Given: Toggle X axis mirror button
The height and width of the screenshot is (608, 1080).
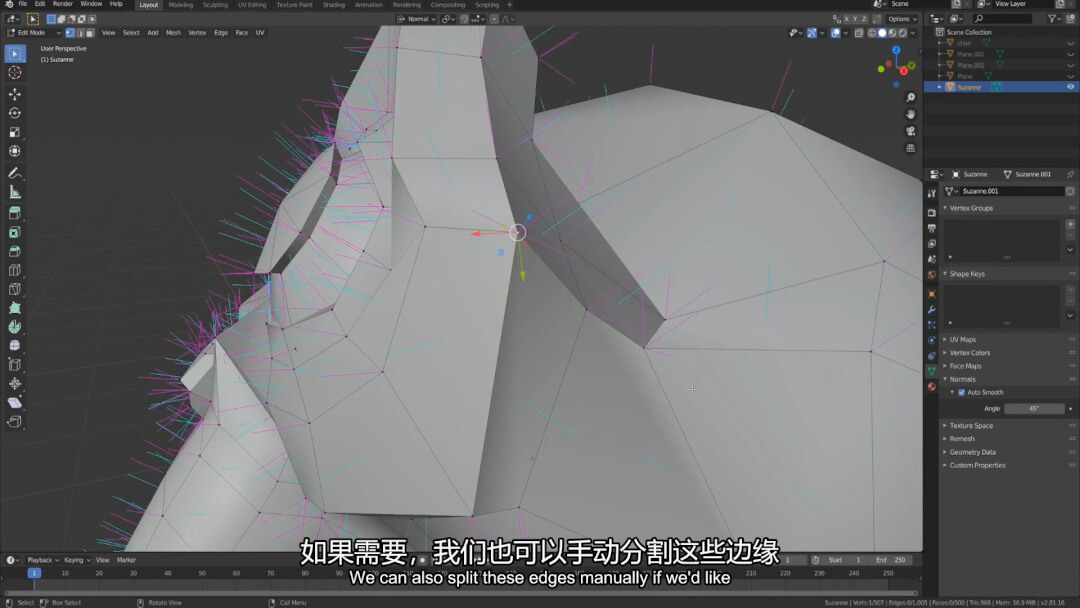Looking at the screenshot, I should pyautogui.click(x=847, y=19).
